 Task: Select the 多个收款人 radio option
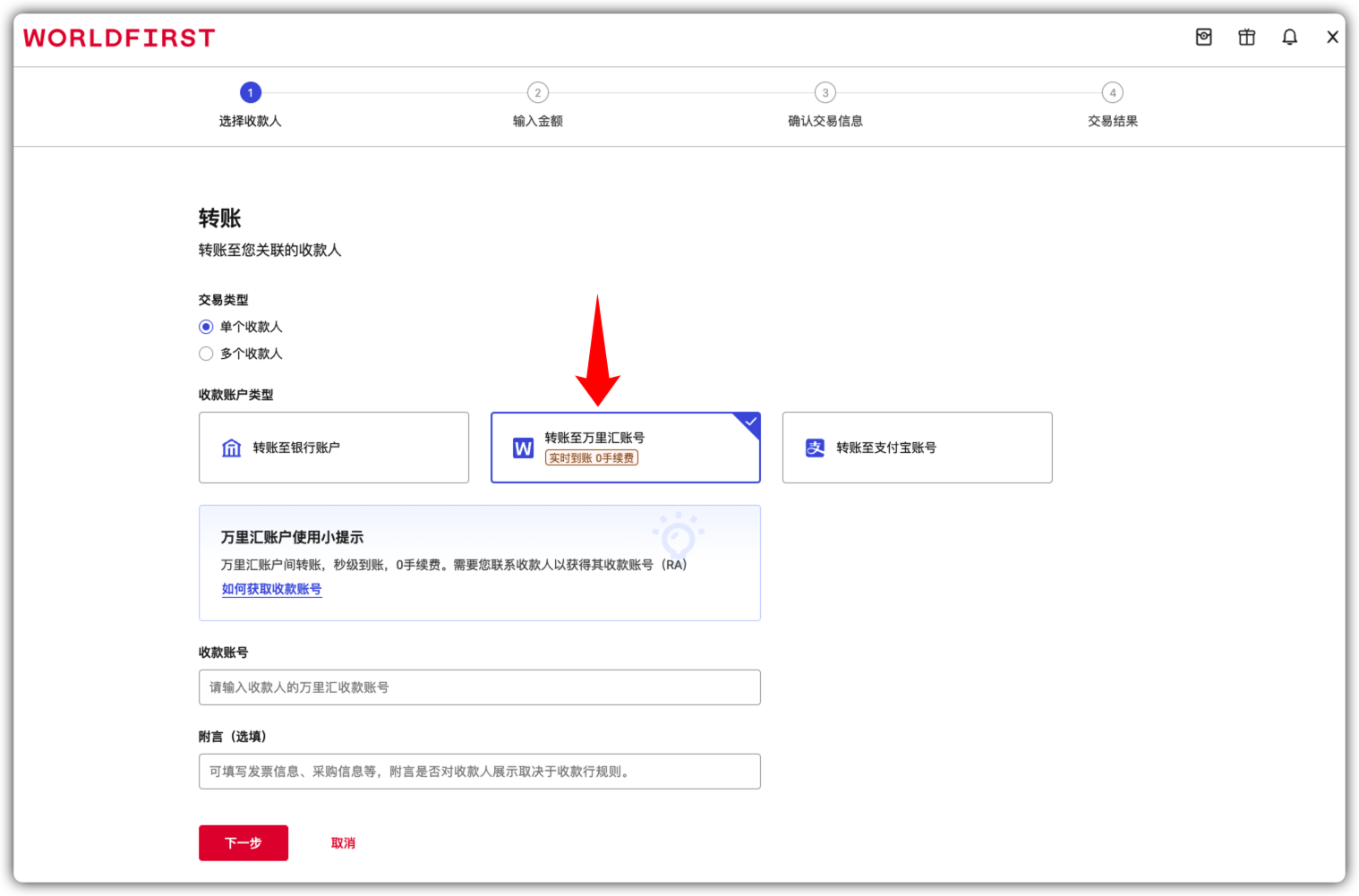point(205,353)
